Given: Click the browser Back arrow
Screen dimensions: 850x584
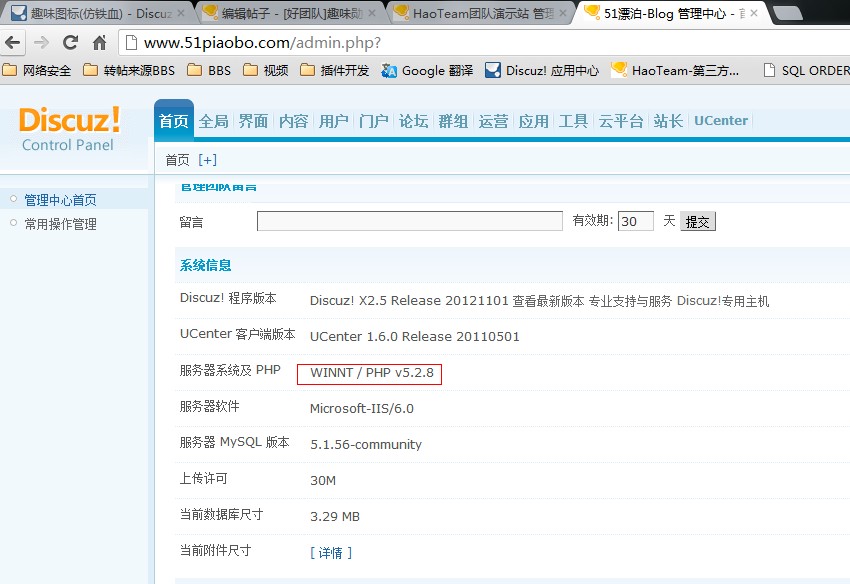Looking at the screenshot, I should (12, 42).
